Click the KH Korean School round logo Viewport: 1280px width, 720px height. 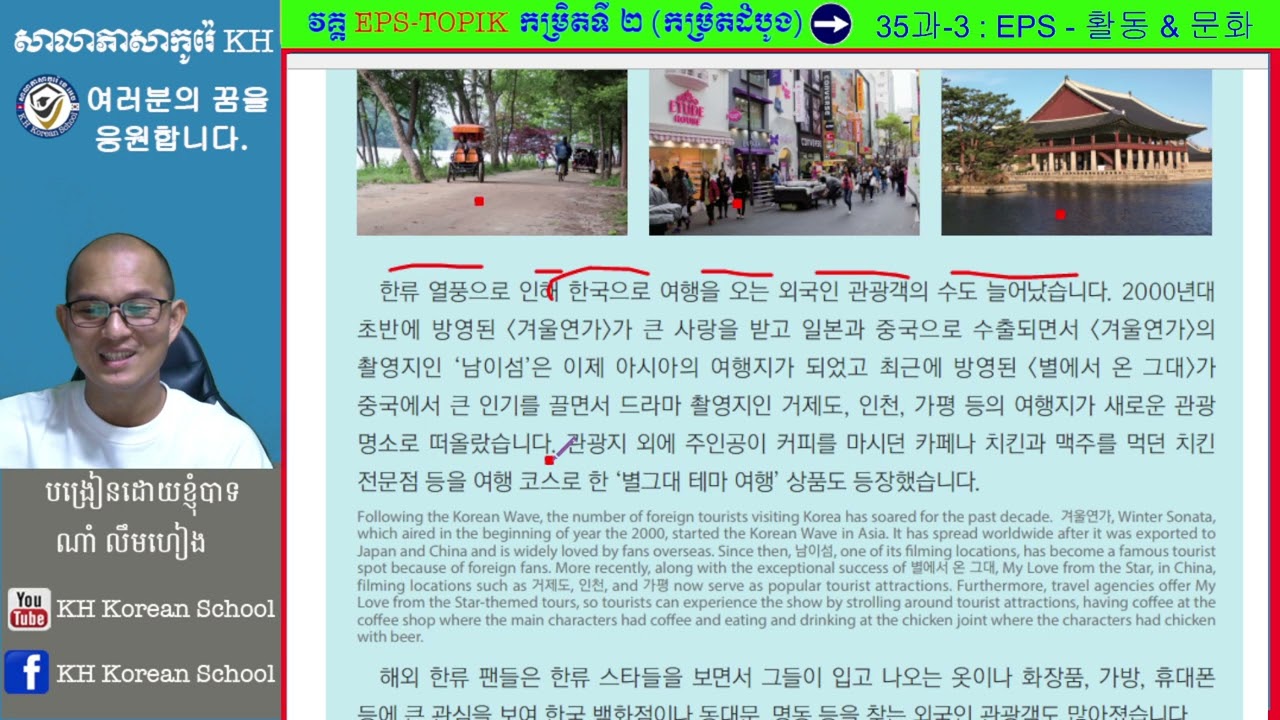click(x=46, y=107)
